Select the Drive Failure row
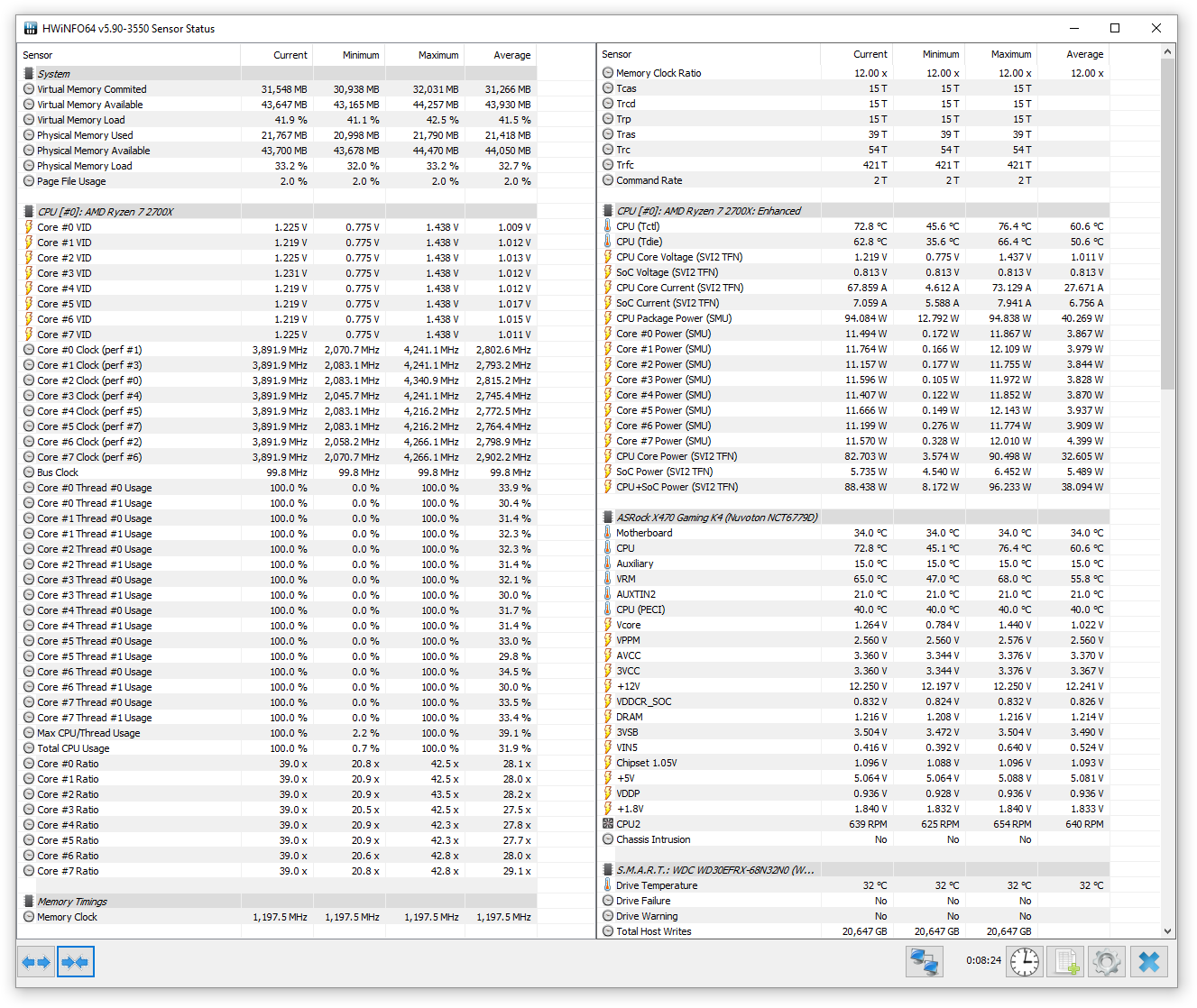Viewport: 1197px width, 1008px height. 854,901
